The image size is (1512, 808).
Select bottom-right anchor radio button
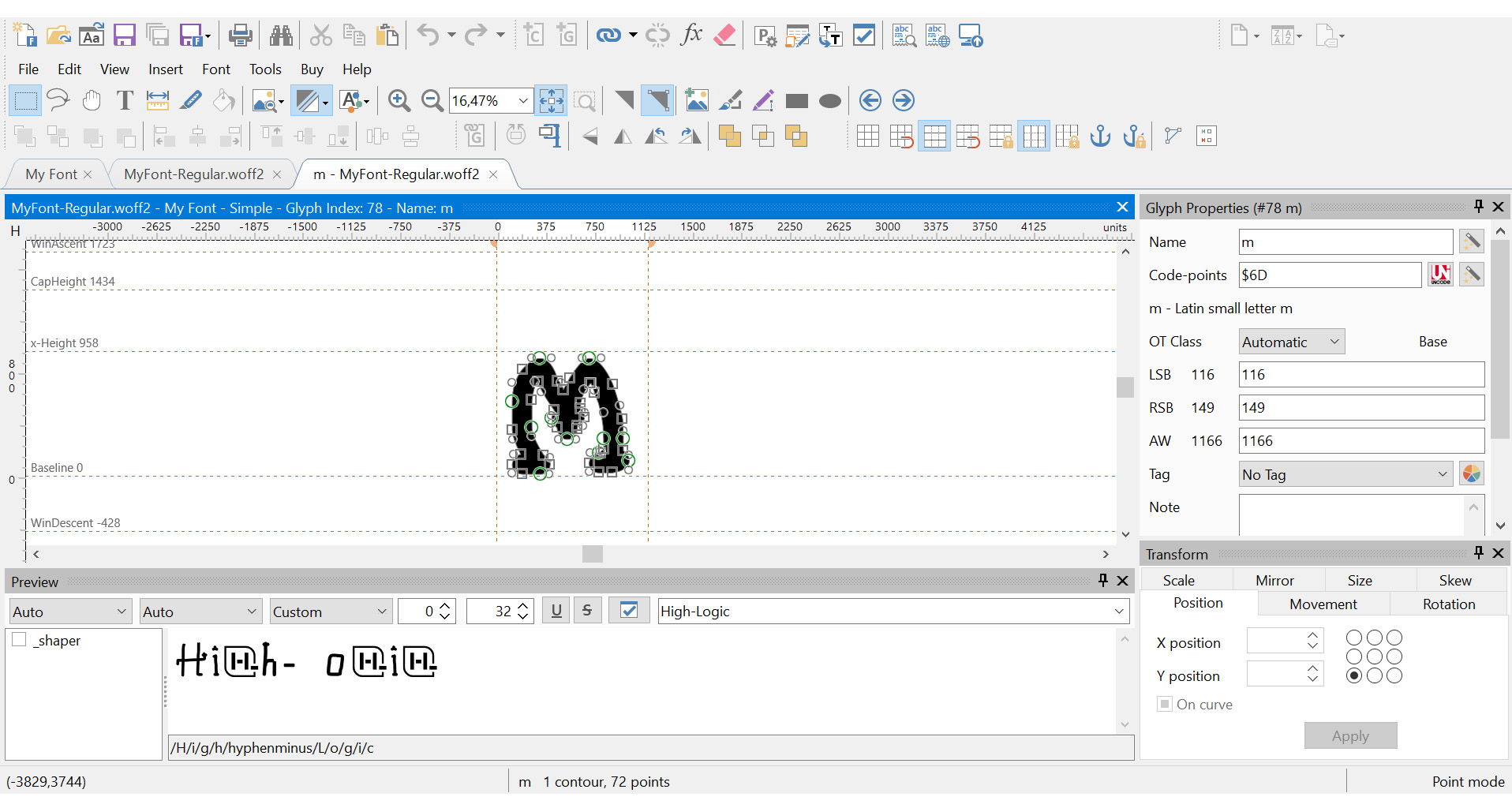pos(1394,675)
